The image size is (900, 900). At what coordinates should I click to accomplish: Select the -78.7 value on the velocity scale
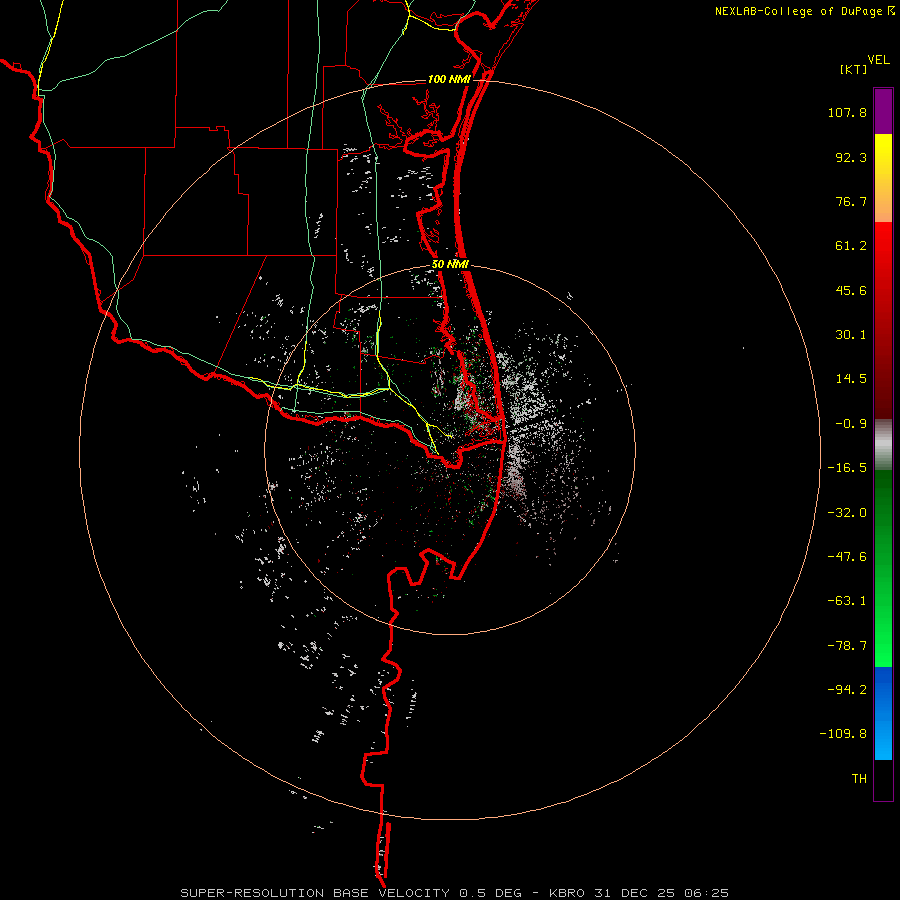pos(847,646)
